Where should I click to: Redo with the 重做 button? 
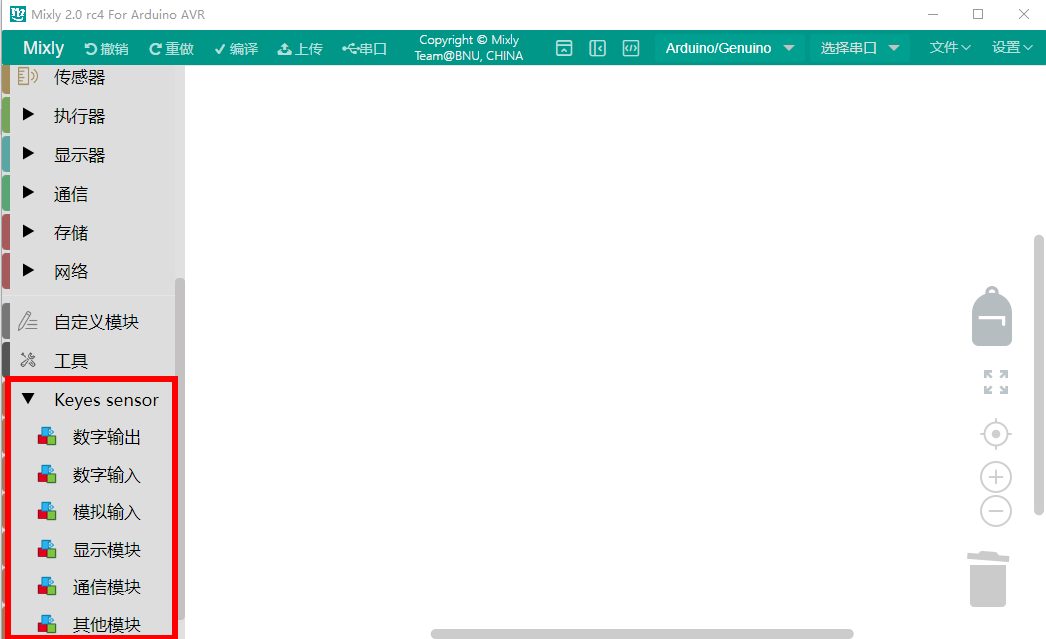(171, 49)
